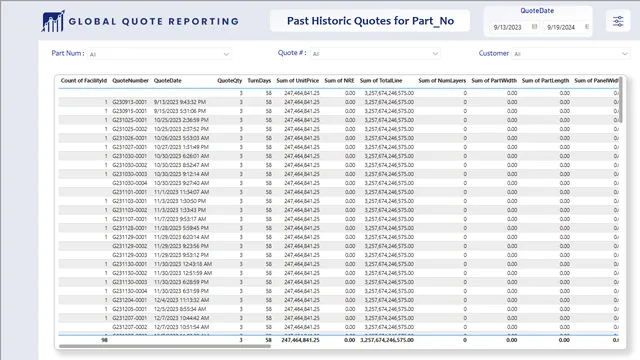The width and height of the screenshot is (640, 360).
Task: Select quote number G231130-0004
Action: pos(129,291)
